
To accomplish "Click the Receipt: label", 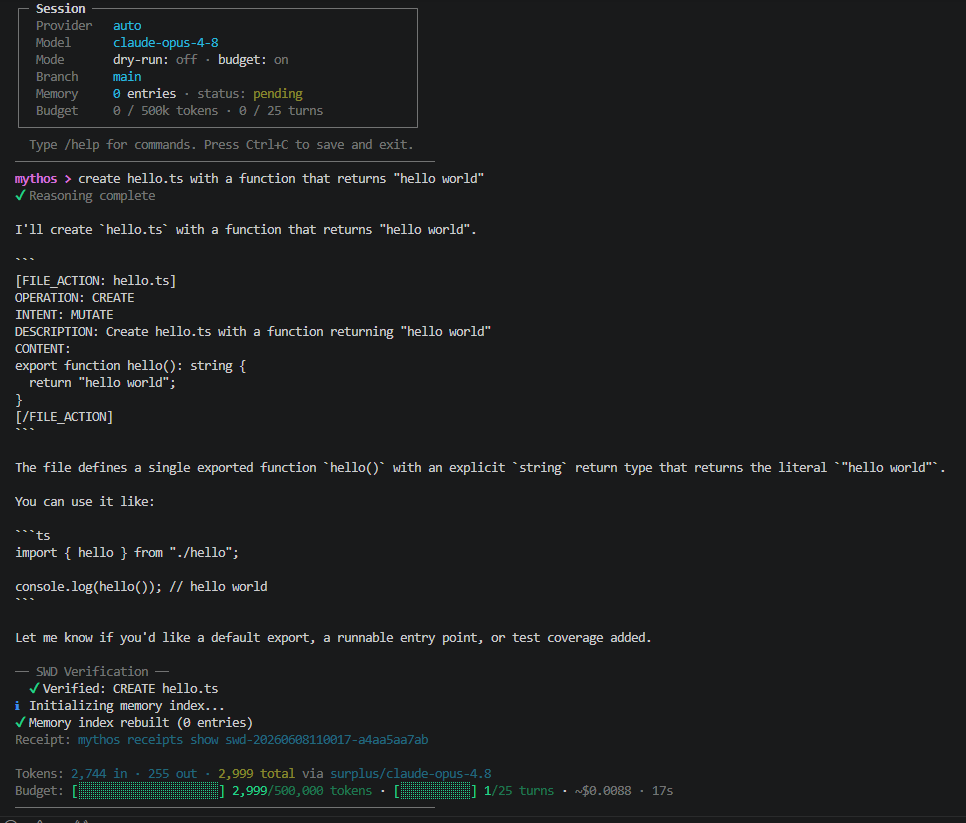I will pyautogui.click(x=43, y=739).
